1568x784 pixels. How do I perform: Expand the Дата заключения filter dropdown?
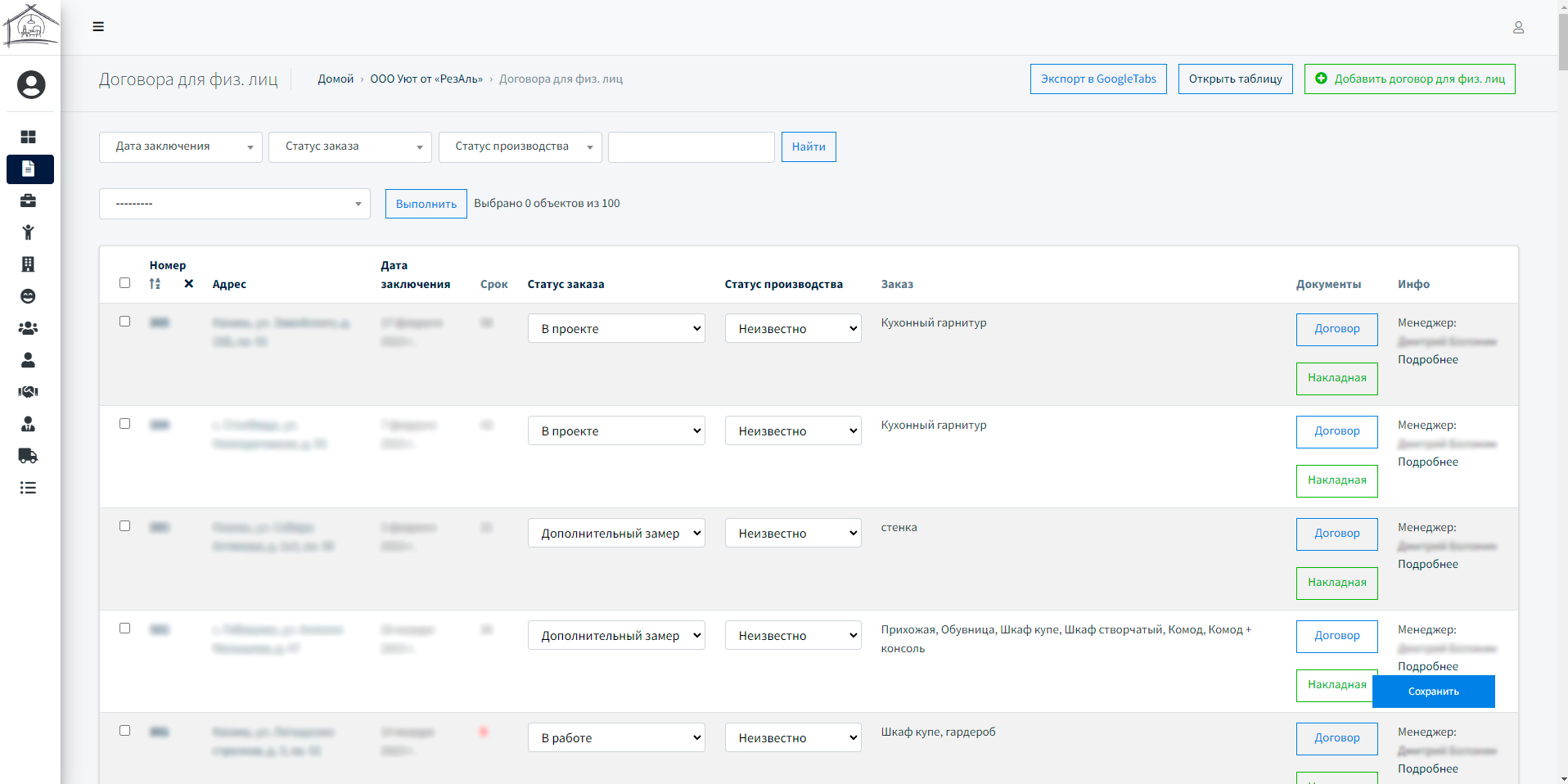pos(181,147)
